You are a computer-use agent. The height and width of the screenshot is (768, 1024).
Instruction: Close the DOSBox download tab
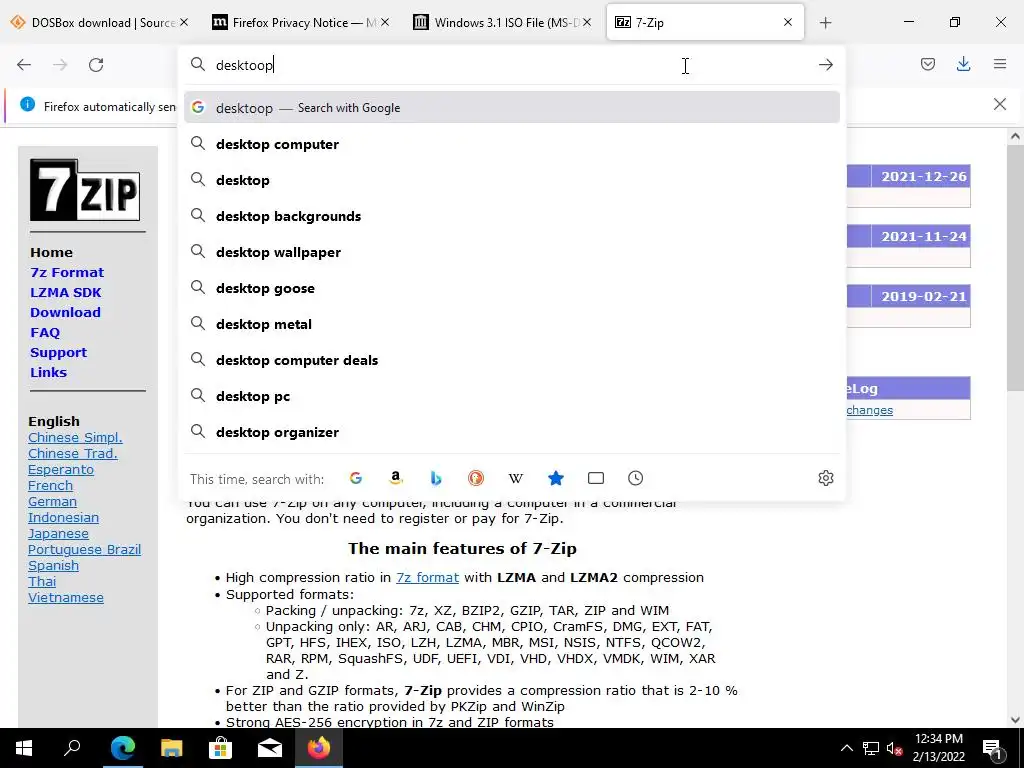(184, 22)
